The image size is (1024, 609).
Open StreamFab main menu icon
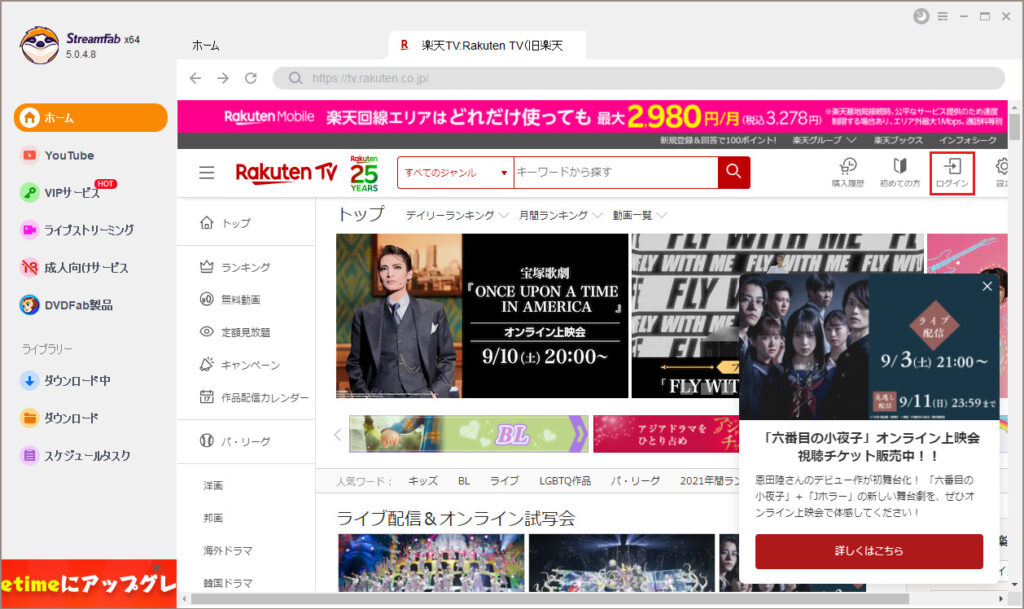click(x=942, y=16)
